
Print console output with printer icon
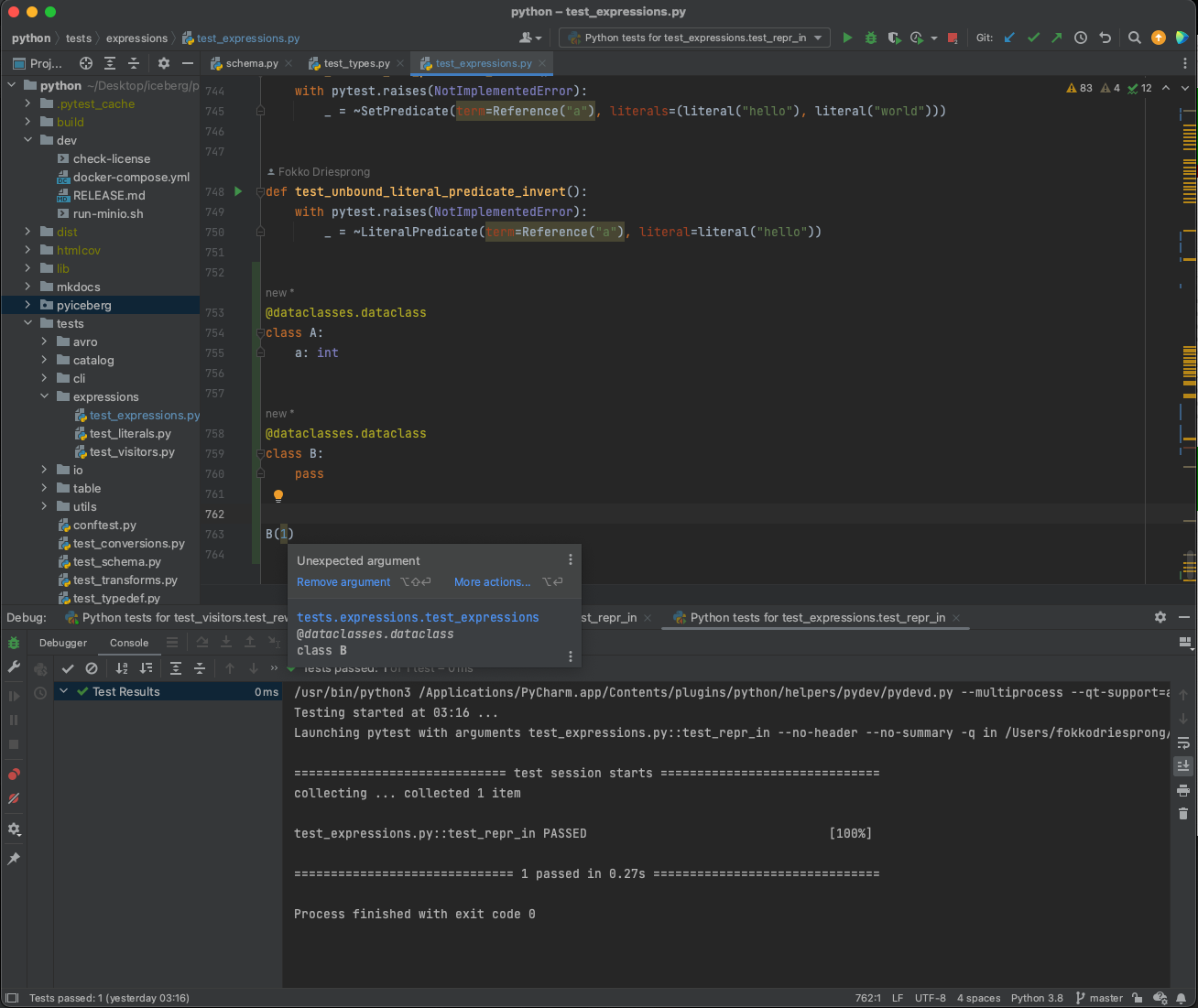point(1183,790)
